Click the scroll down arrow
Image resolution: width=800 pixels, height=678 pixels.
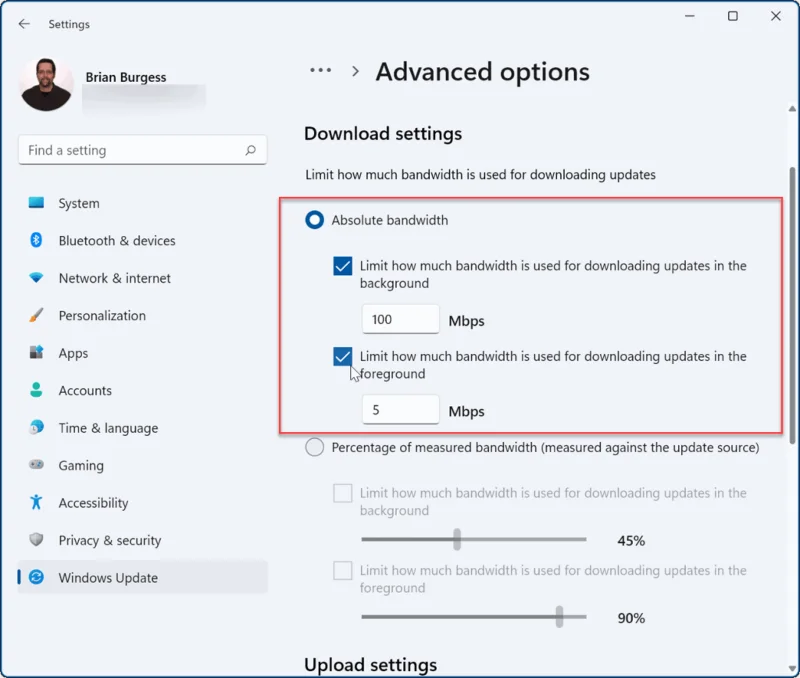tap(792, 669)
